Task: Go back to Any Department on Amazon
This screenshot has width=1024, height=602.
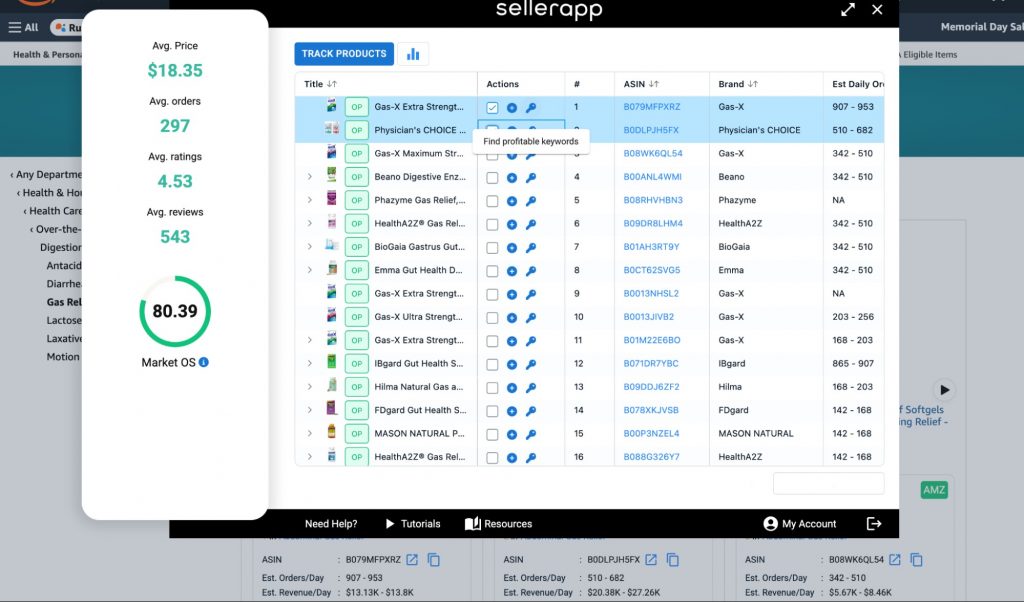Action: [x=46, y=174]
